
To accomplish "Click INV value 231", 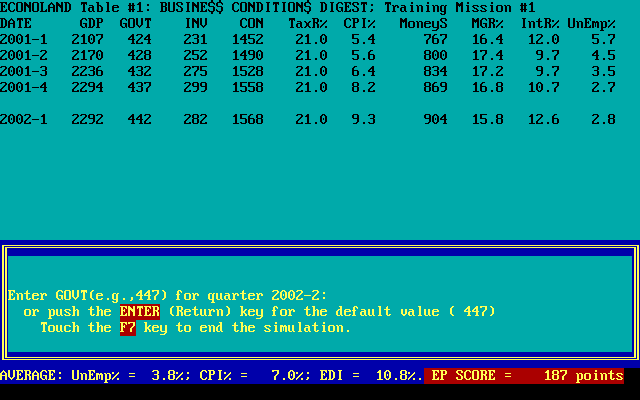I will (196, 40).
